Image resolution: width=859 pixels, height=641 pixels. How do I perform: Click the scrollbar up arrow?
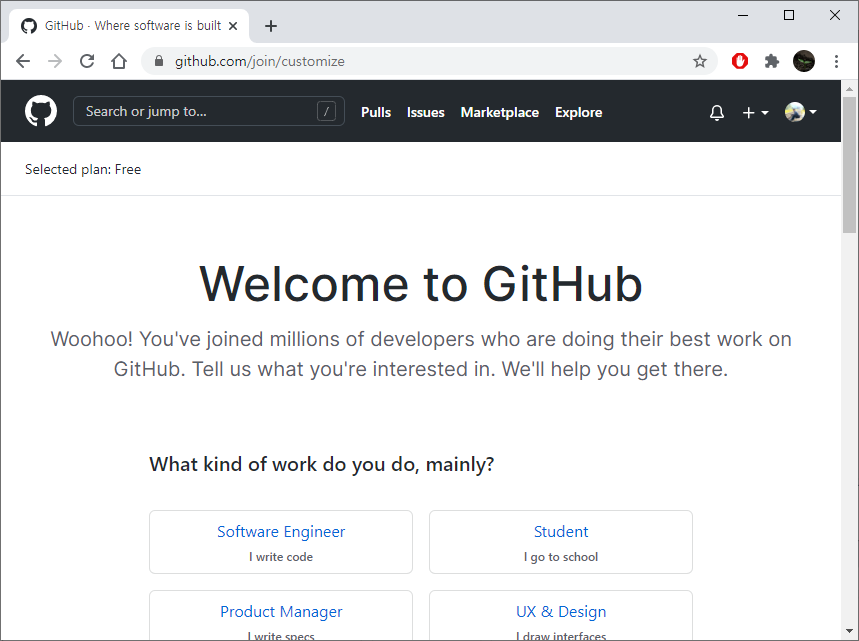click(x=849, y=89)
